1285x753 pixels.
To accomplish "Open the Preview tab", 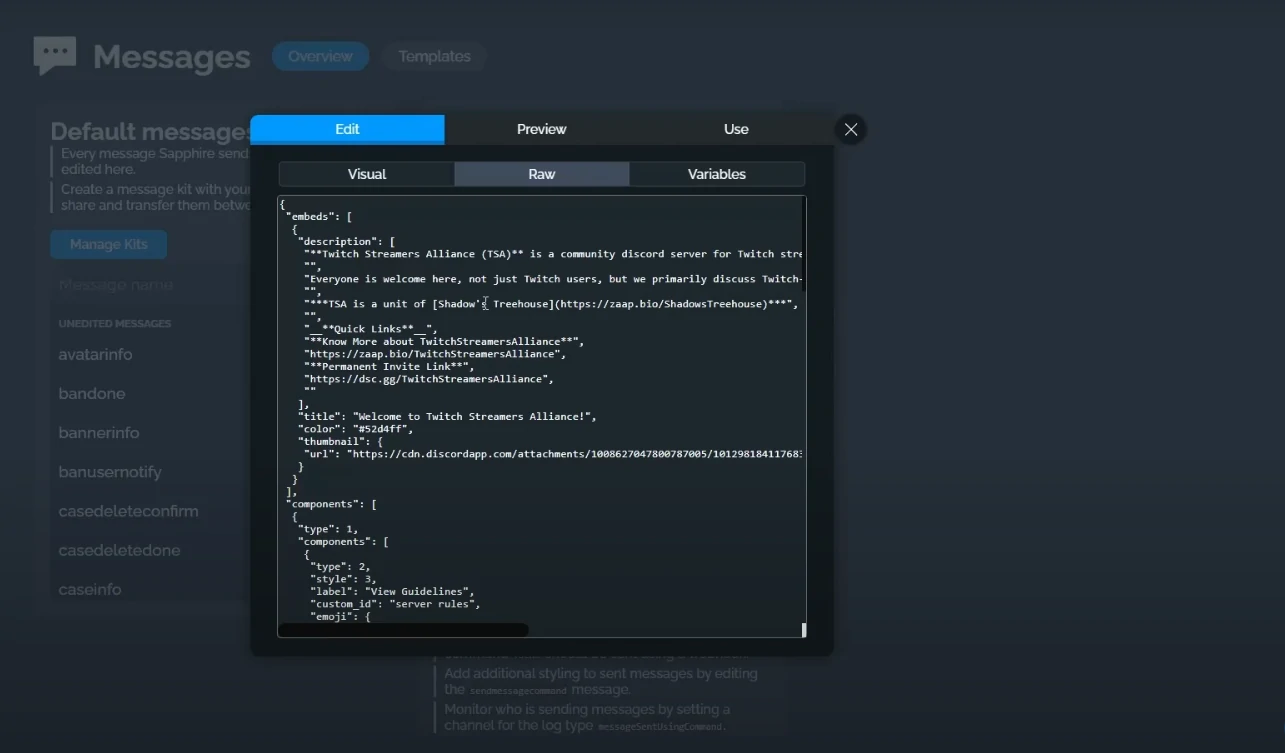I will (x=541, y=129).
